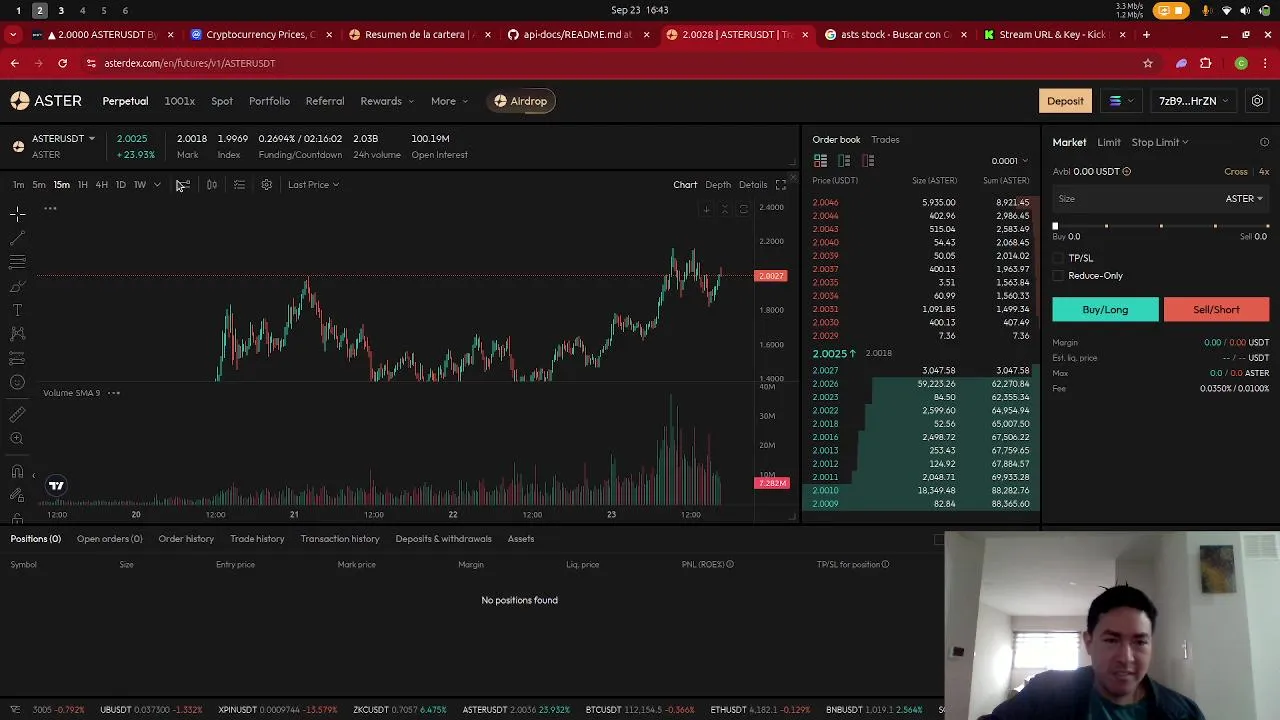Select the crosshair cursor tool
Image resolution: width=1280 pixels, height=720 pixels.
[x=17, y=214]
